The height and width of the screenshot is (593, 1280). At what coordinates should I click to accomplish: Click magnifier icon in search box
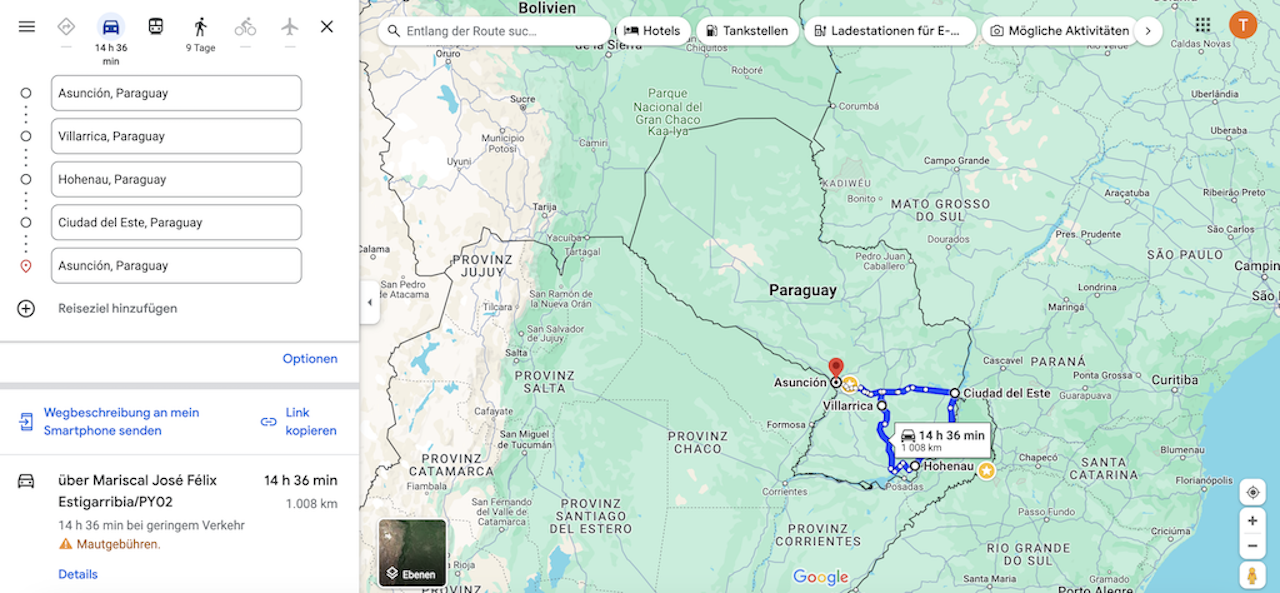tap(394, 31)
